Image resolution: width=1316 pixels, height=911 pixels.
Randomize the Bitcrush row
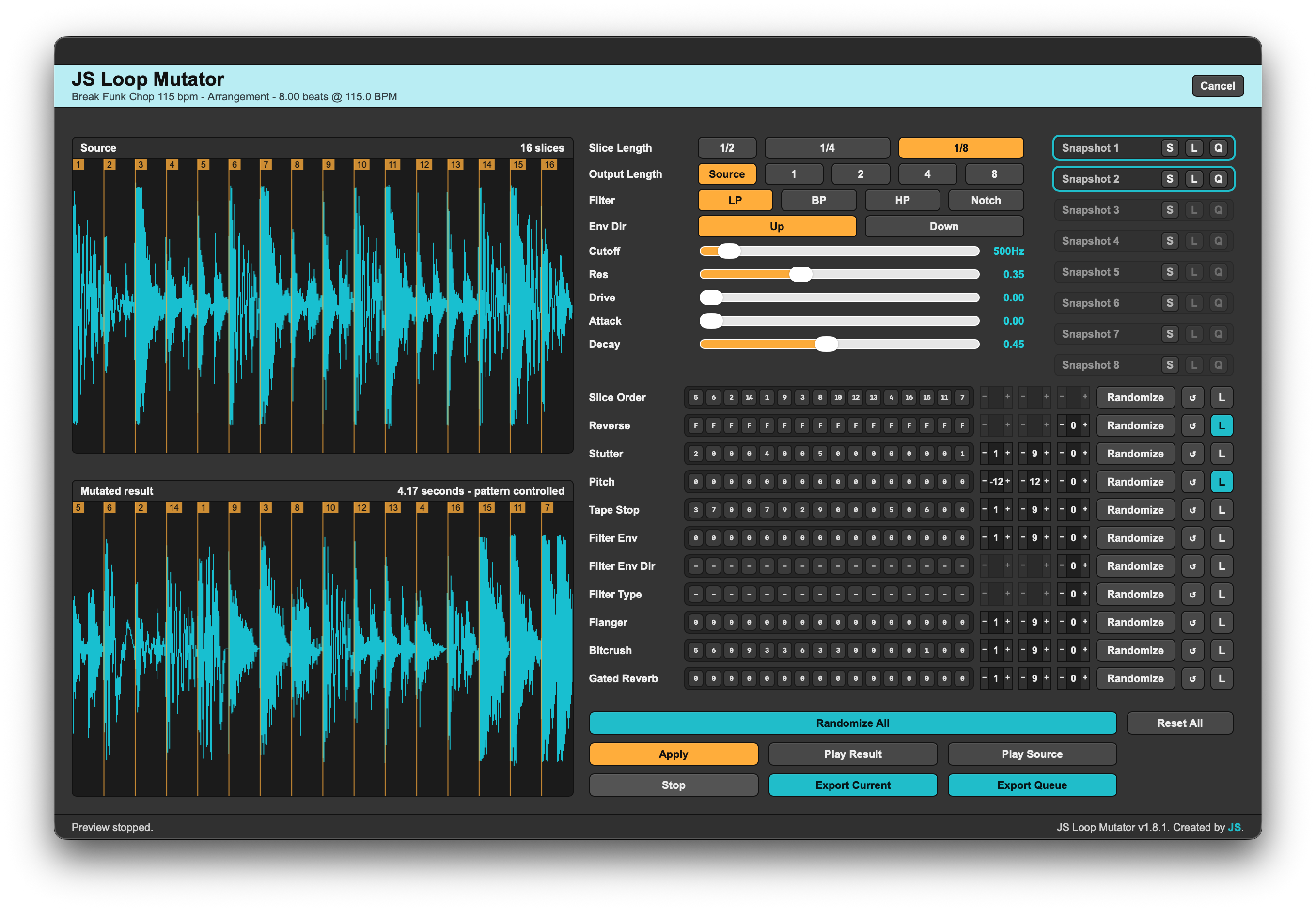pyautogui.click(x=1135, y=651)
